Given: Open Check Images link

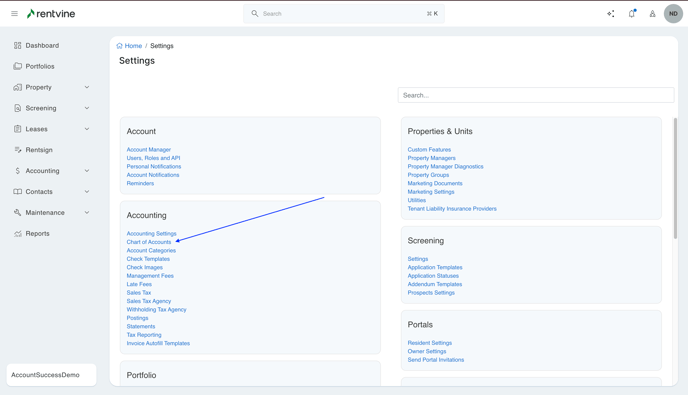Looking at the screenshot, I should click(x=145, y=267).
